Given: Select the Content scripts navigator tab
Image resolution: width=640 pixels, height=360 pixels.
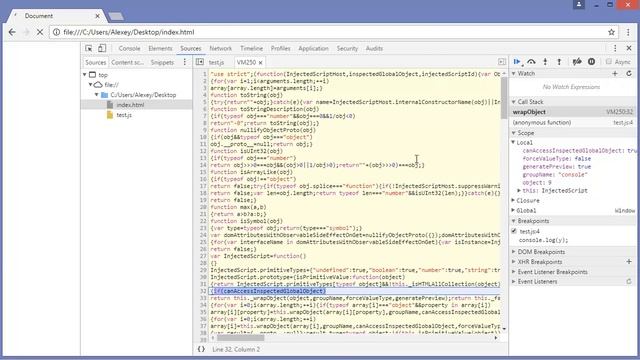Looking at the screenshot, I should pos(127,62).
